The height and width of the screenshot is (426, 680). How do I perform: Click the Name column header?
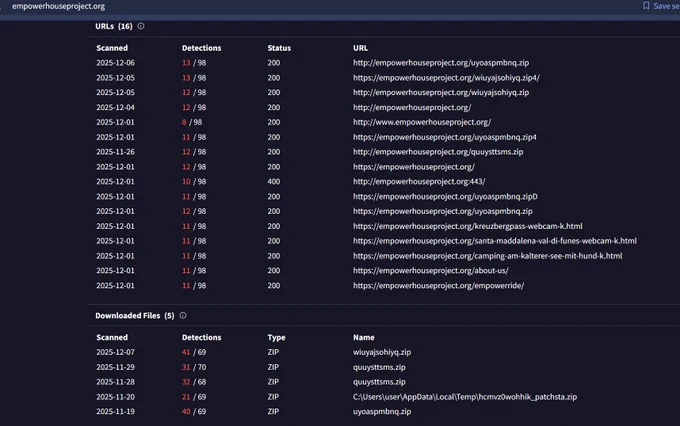[x=363, y=337]
